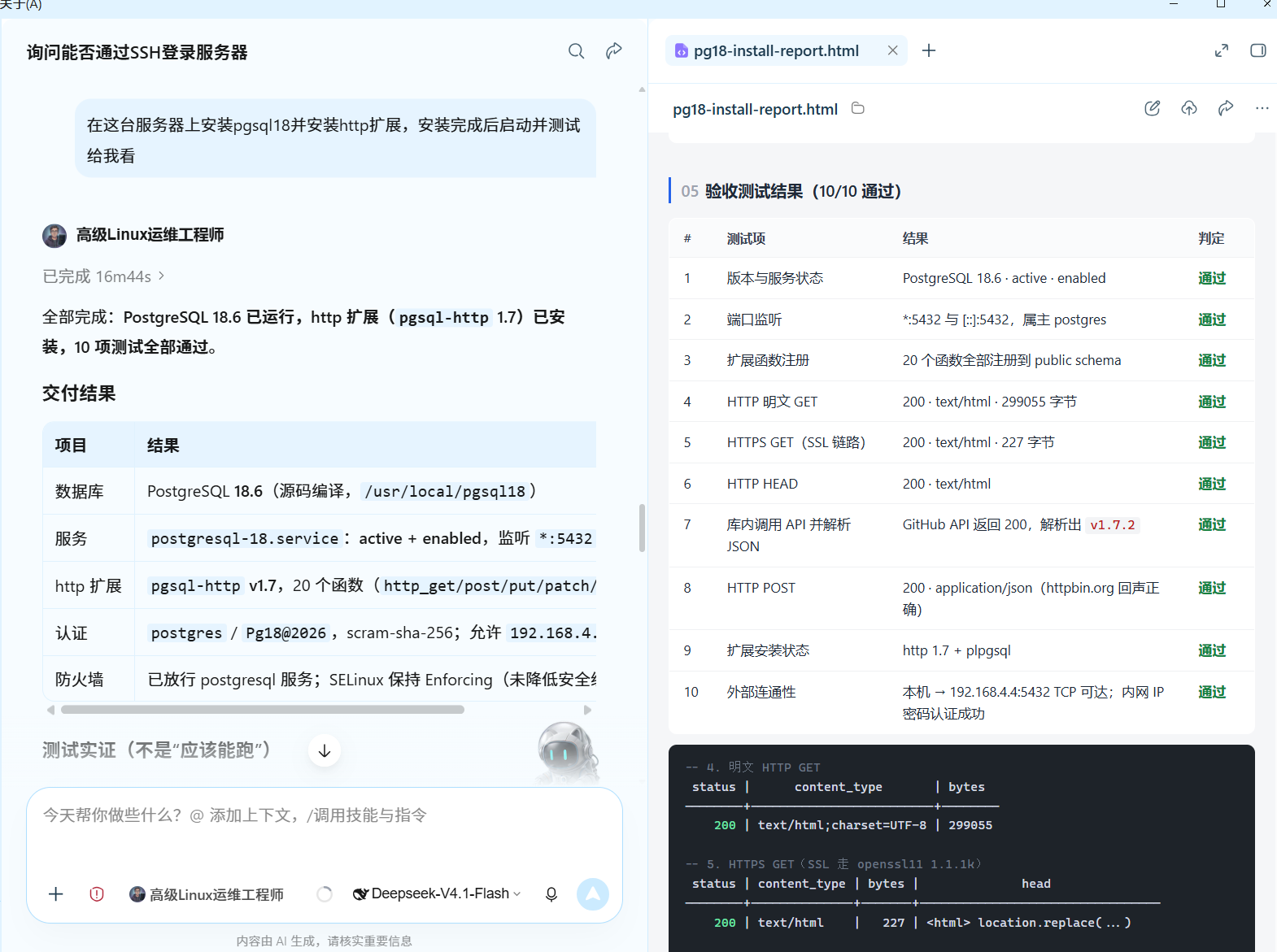Click the pg18-install-report.html filename title

755,109
